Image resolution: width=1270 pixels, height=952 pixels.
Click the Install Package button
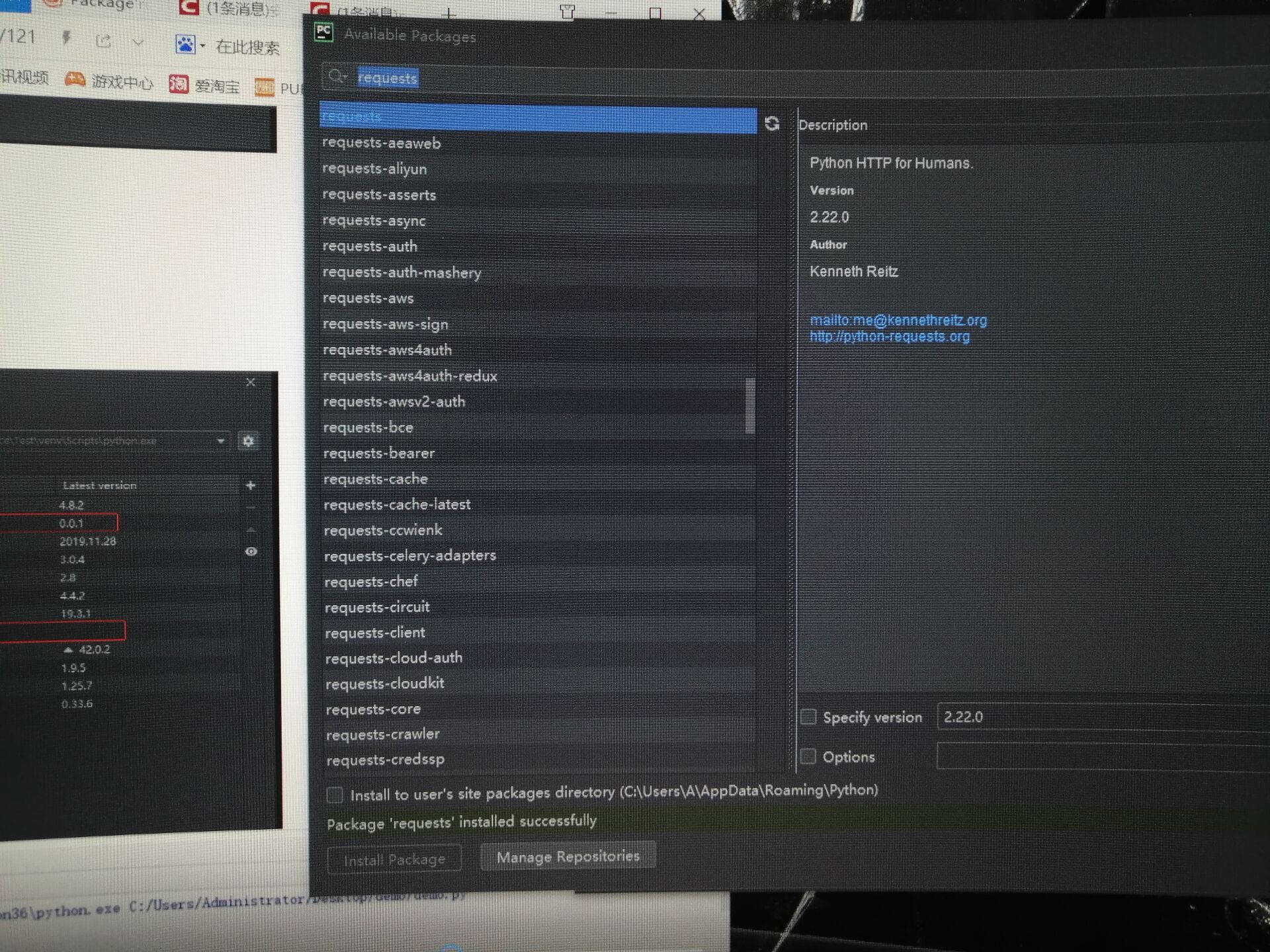point(394,859)
